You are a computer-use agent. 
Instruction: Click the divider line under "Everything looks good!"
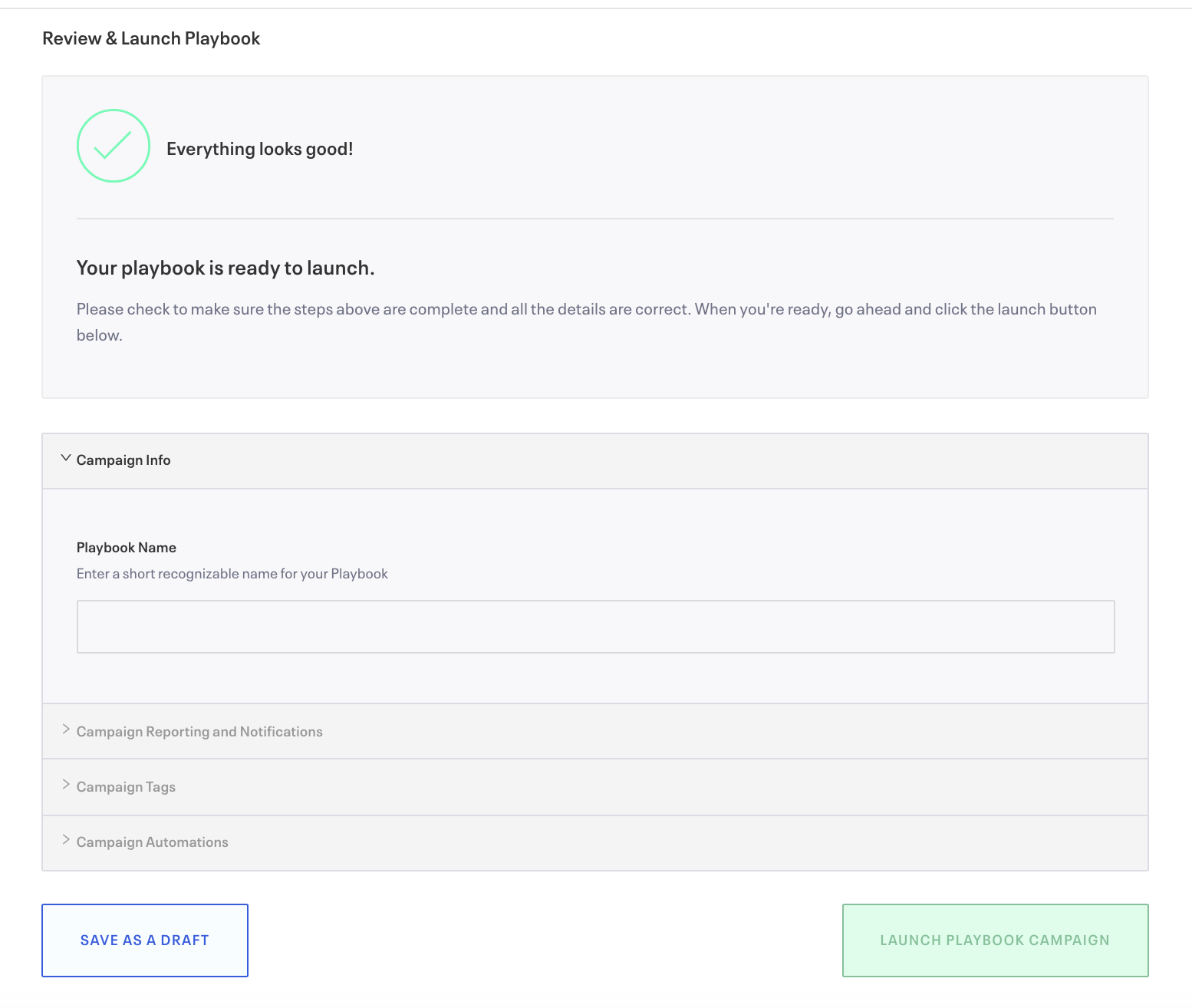coord(595,219)
